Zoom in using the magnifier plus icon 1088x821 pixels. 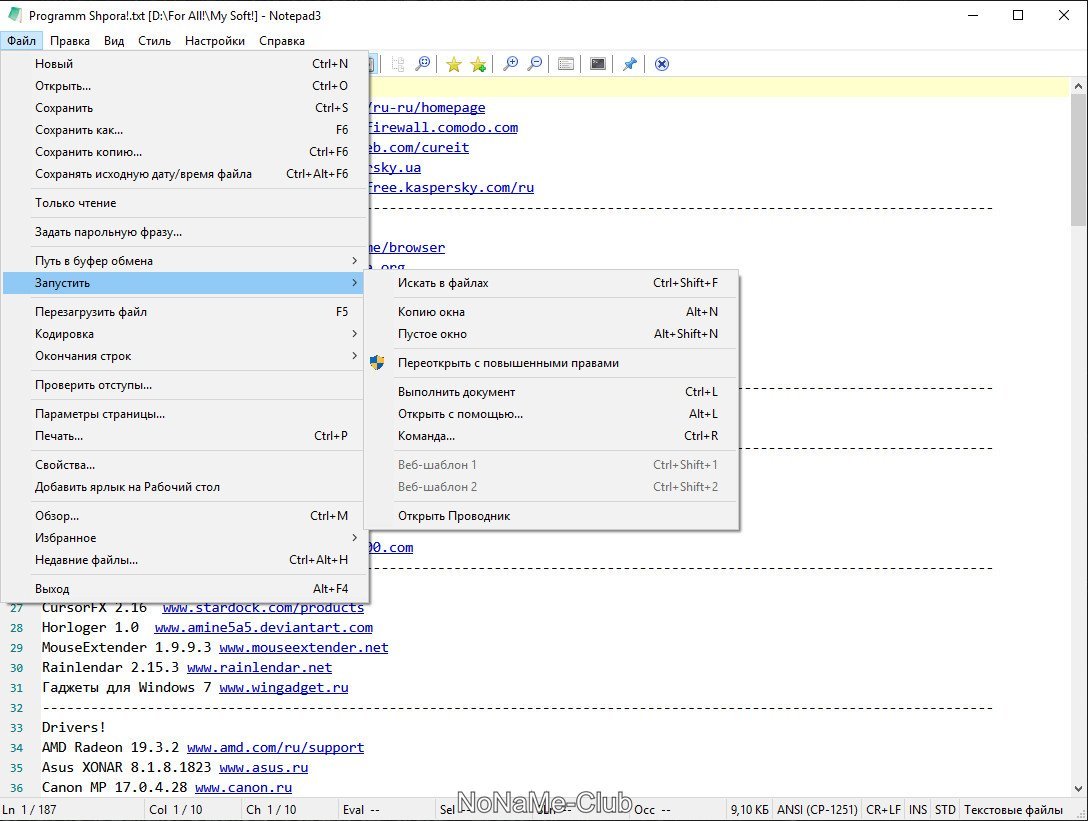point(510,64)
